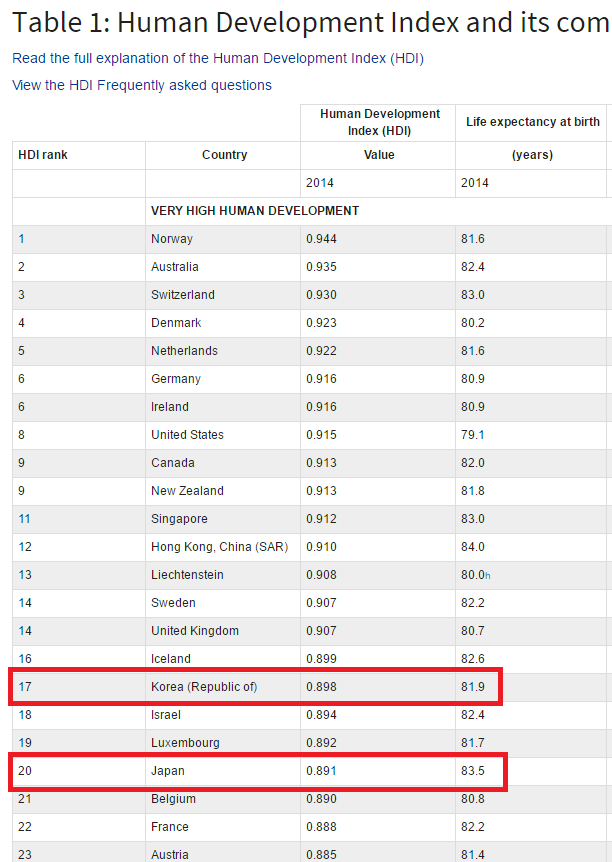Screen dimensions: 612x862
Task: Select the Hong Kong, China (SAR) cell
Action: point(218,547)
